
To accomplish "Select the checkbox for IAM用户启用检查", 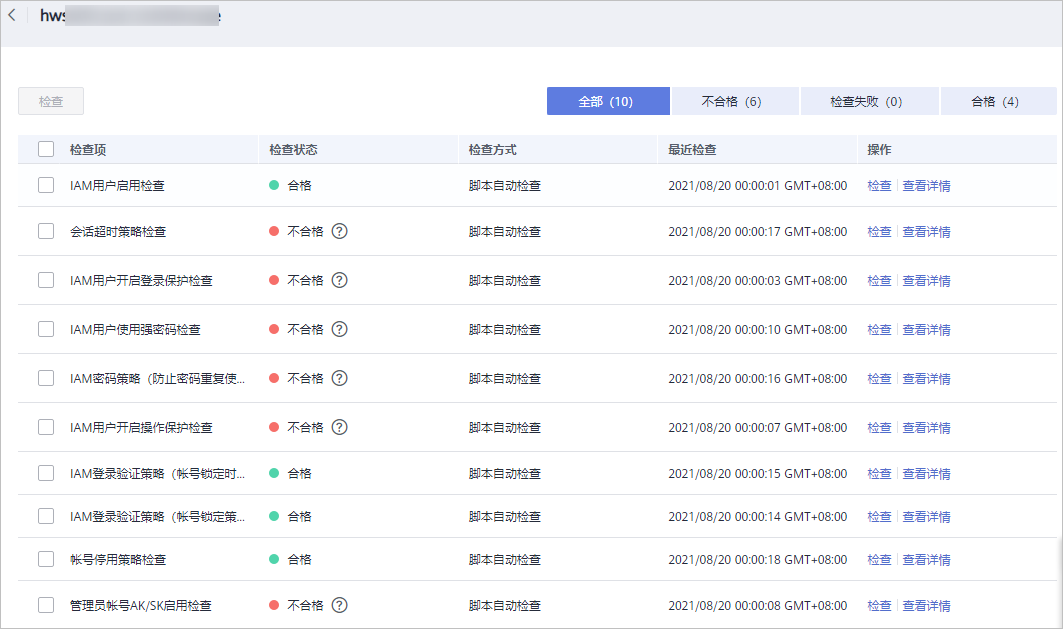I will [45, 185].
